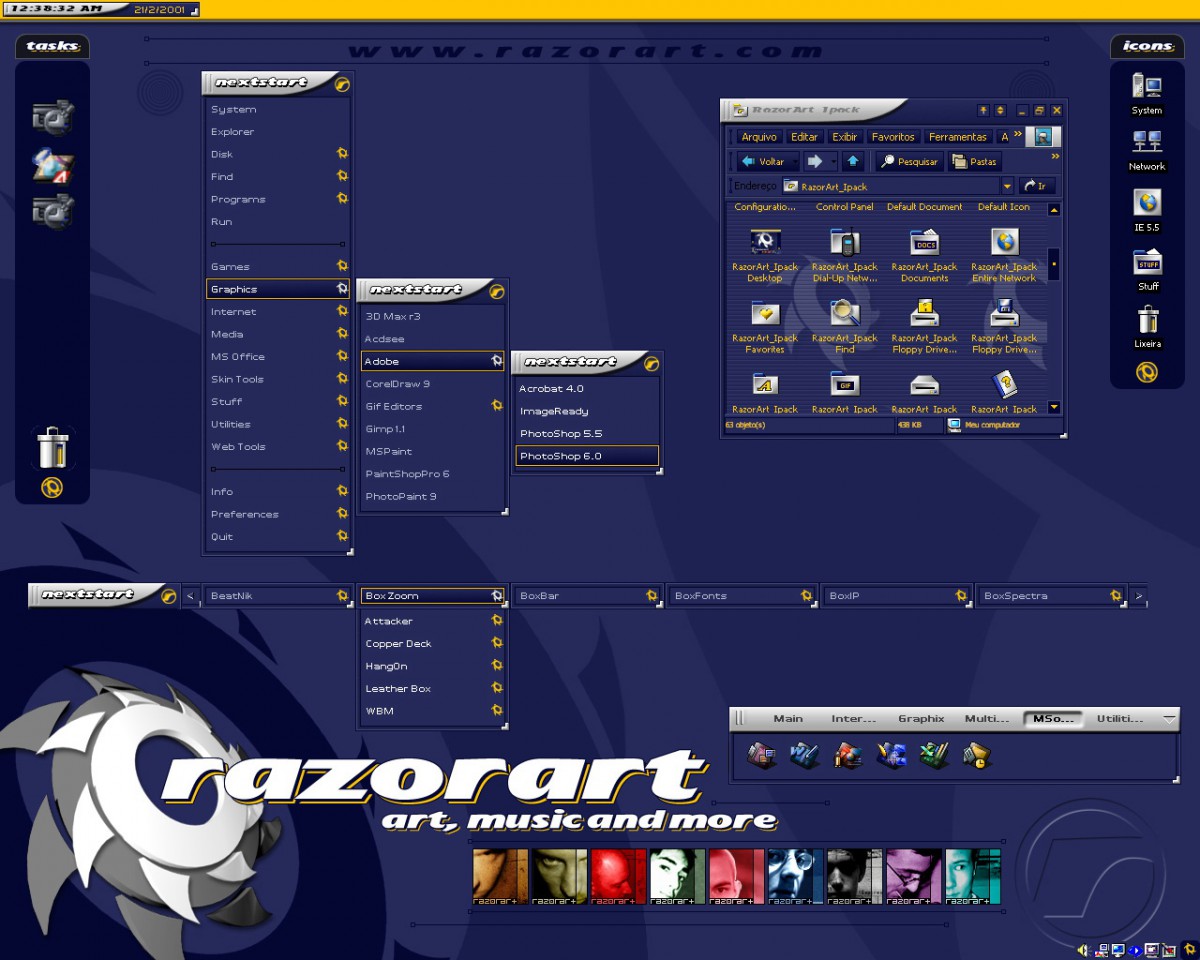Open Lixeira trash in icons panel
Image resolution: width=1200 pixels, height=960 pixels.
(1147, 320)
